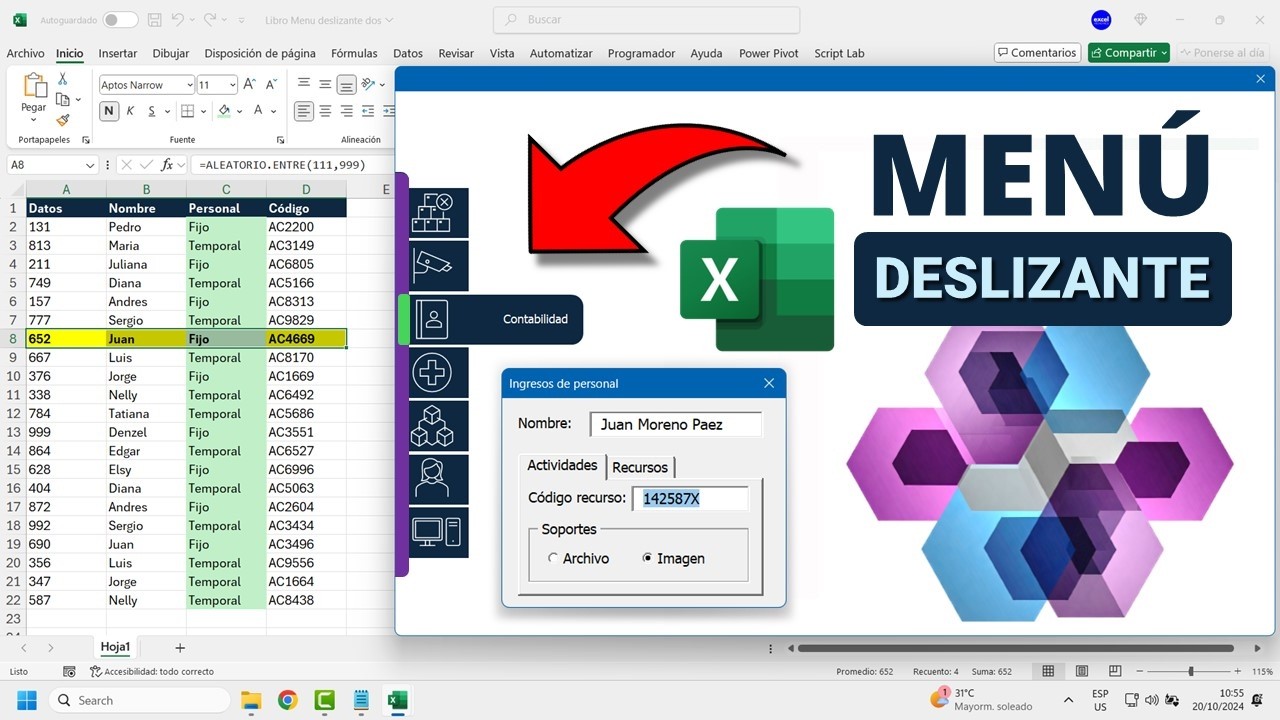Open the Archivo file menu

[x=25, y=53]
